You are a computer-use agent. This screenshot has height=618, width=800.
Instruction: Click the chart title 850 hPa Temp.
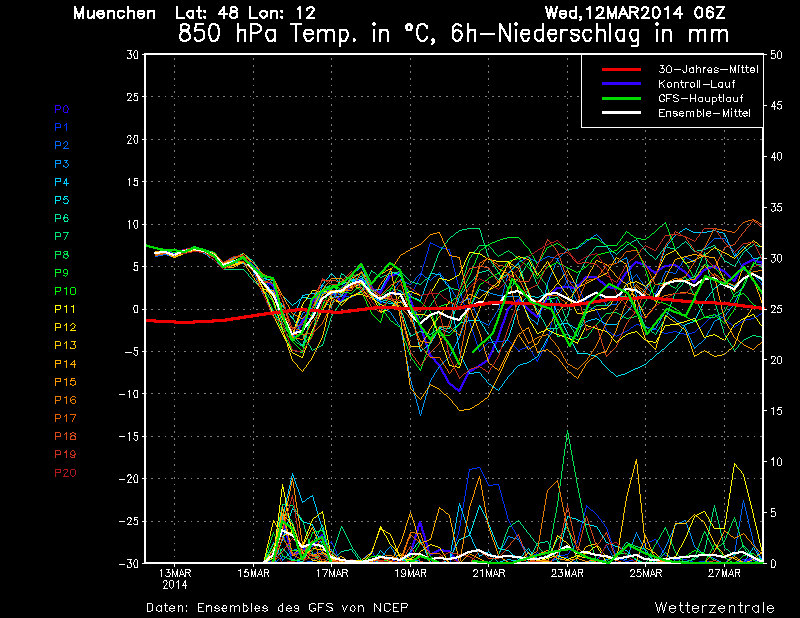tap(454, 35)
